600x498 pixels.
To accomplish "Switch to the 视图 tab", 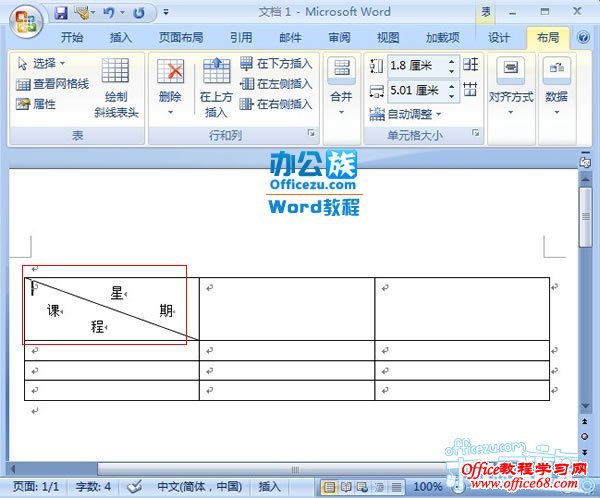I will click(388, 38).
